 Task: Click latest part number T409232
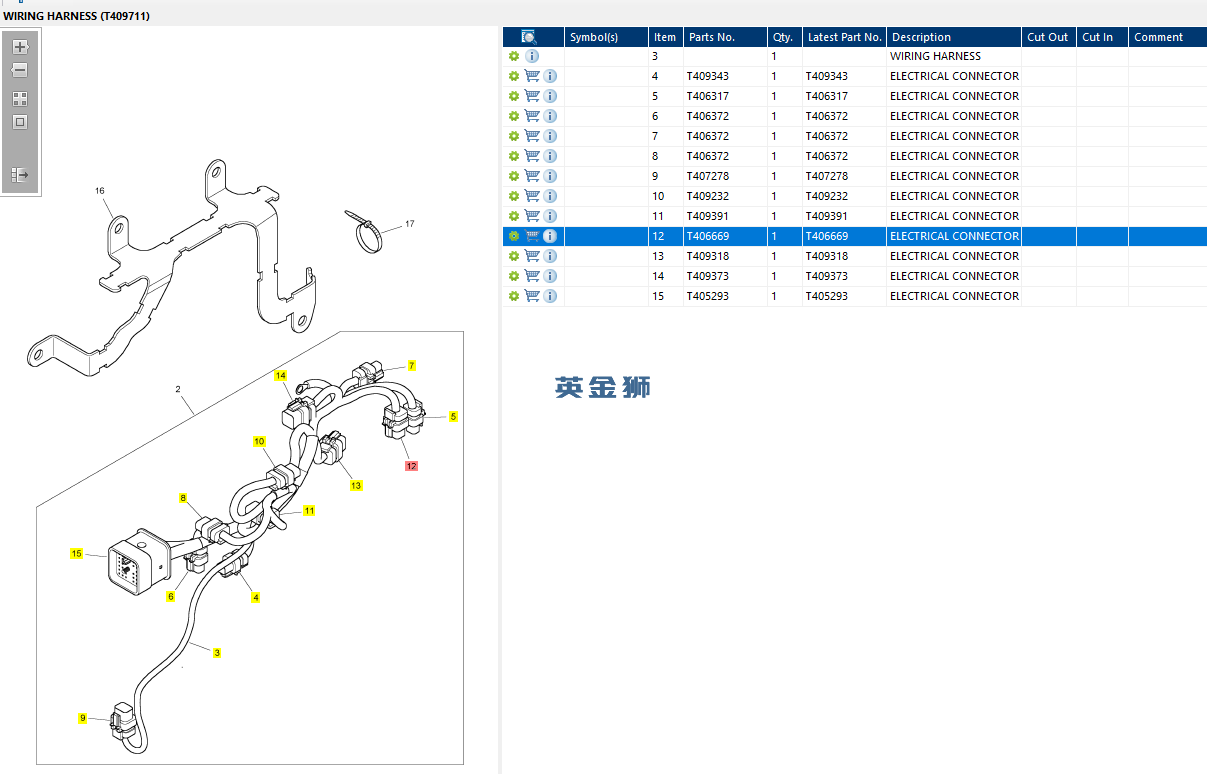click(x=827, y=196)
